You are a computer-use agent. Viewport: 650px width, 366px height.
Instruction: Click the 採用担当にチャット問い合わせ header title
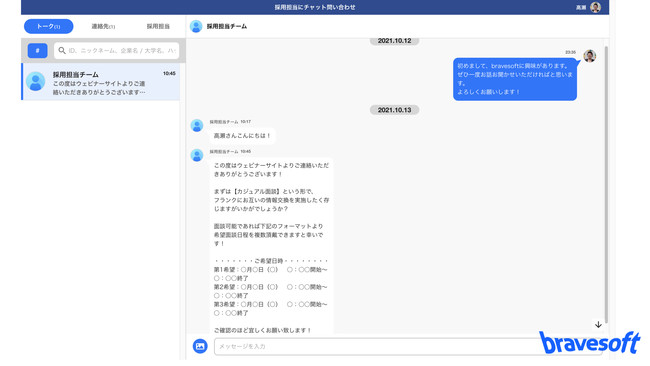coord(315,7)
